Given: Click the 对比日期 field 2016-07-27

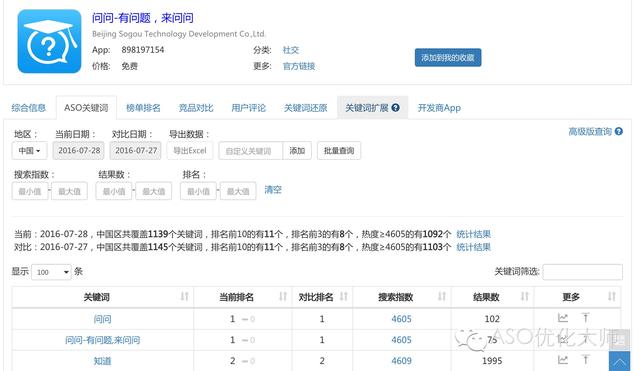Looking at the screenshot, I should 136,151.
